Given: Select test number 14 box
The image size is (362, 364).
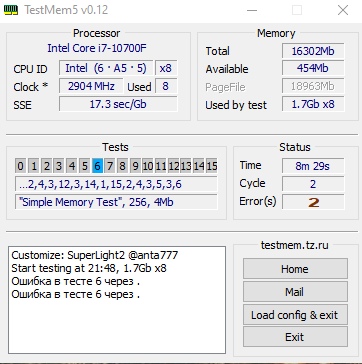Looking at the screenshot, I should click(x=199, y=166).
